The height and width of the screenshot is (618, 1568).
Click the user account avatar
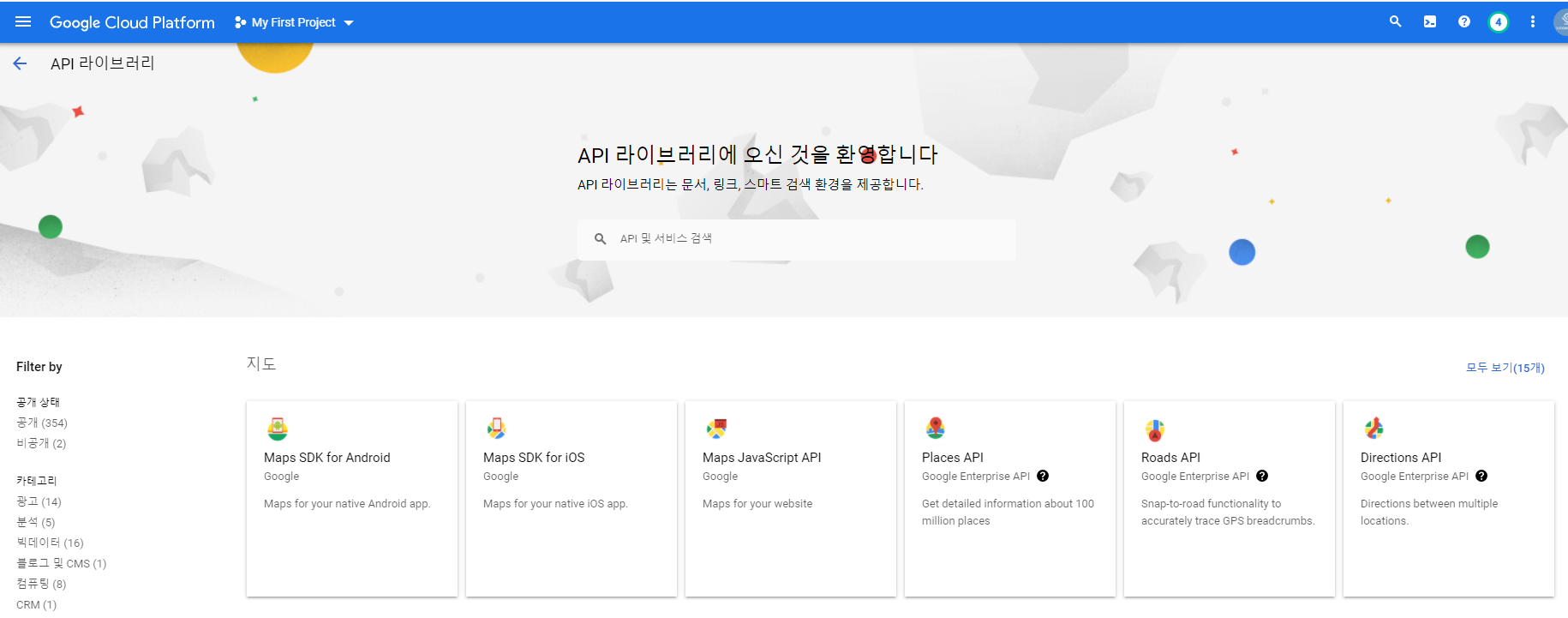[1561, 22]
